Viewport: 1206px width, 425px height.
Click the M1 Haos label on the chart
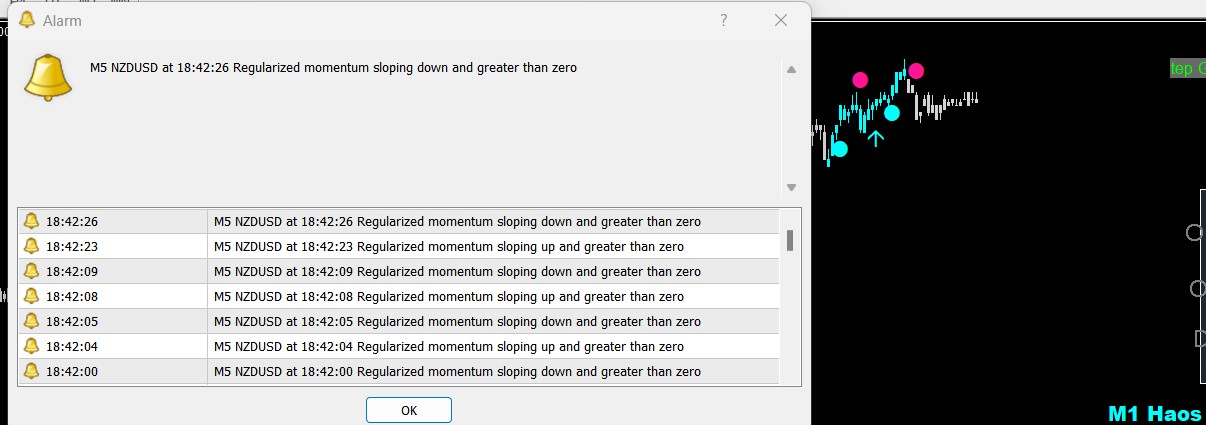pos(1155,413)
